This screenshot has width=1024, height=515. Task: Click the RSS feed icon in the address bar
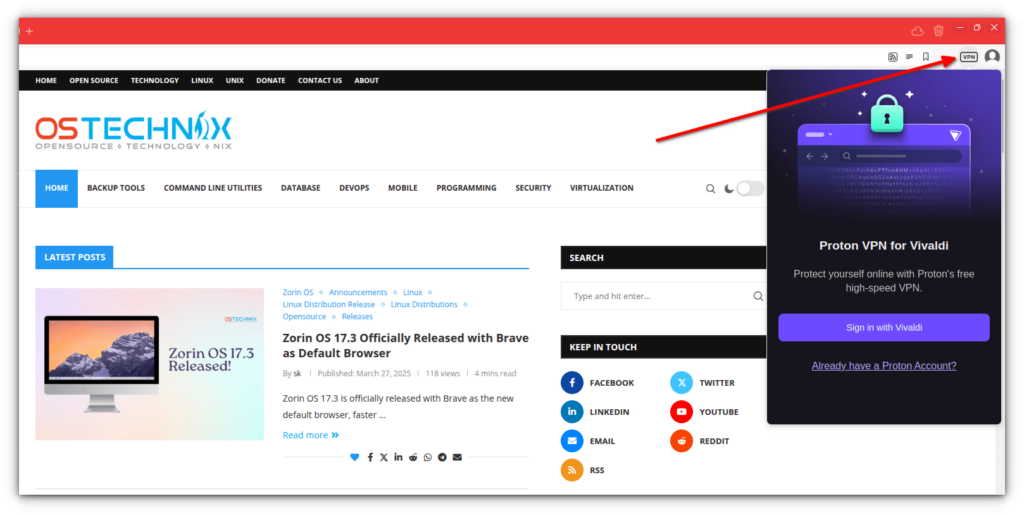(x=893, y=57)
